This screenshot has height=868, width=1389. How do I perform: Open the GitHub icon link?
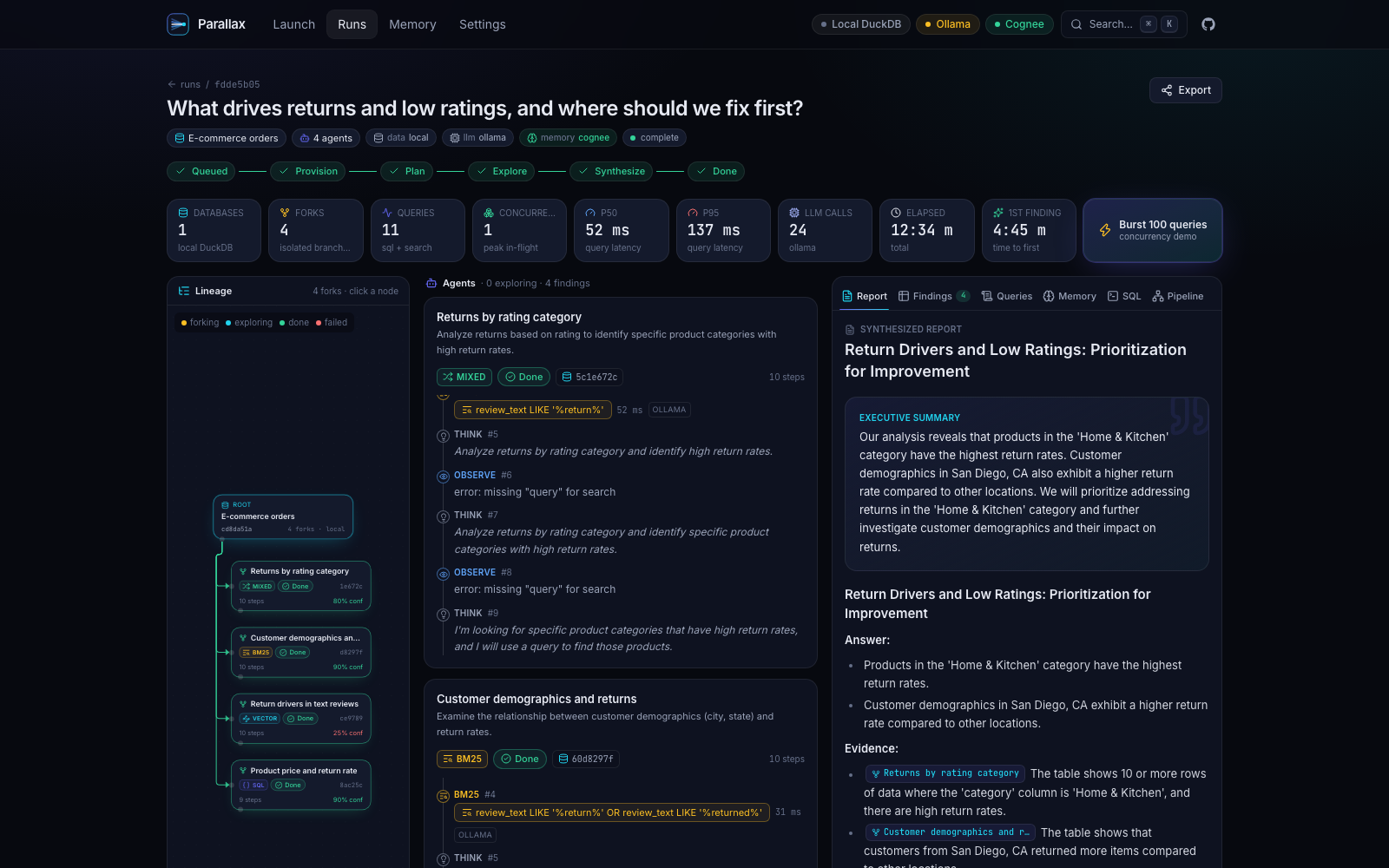[1208, 24]
